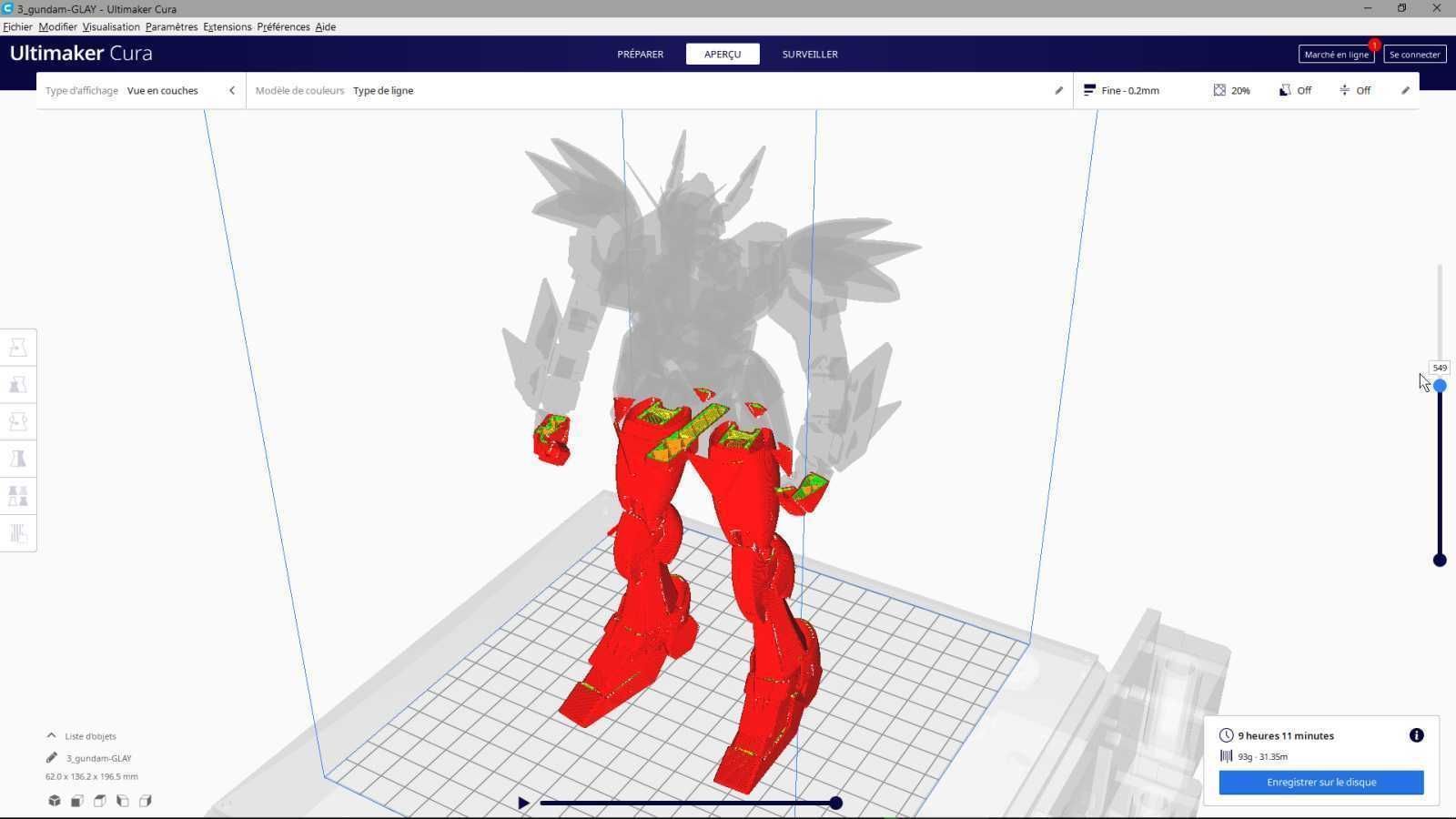Click the Ultimaker Cura logo
The width and height of the screenshot is (1456, 819).
pos(81,53)
